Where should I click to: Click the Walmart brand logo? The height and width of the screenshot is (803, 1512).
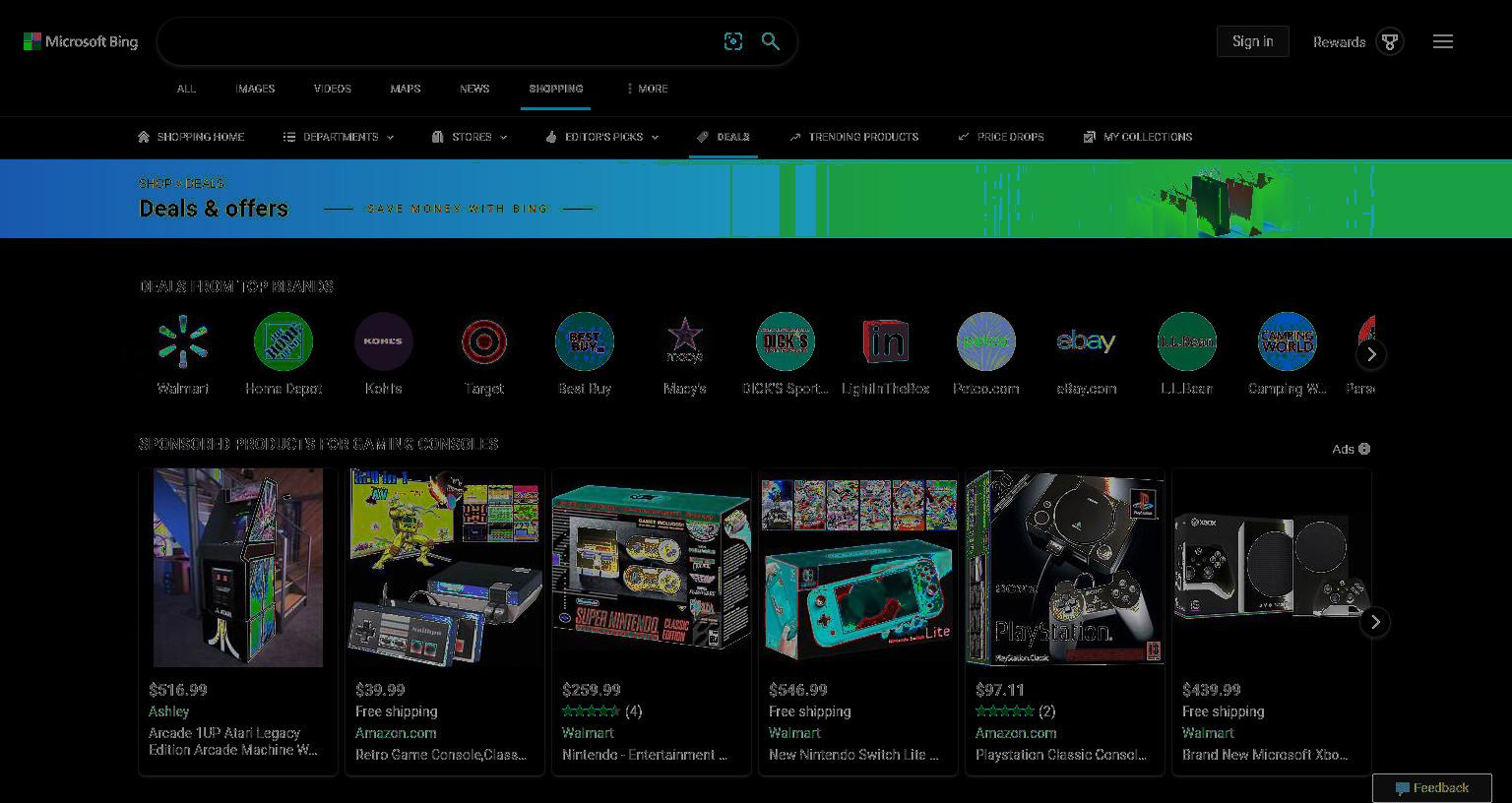tap(183, 341)
